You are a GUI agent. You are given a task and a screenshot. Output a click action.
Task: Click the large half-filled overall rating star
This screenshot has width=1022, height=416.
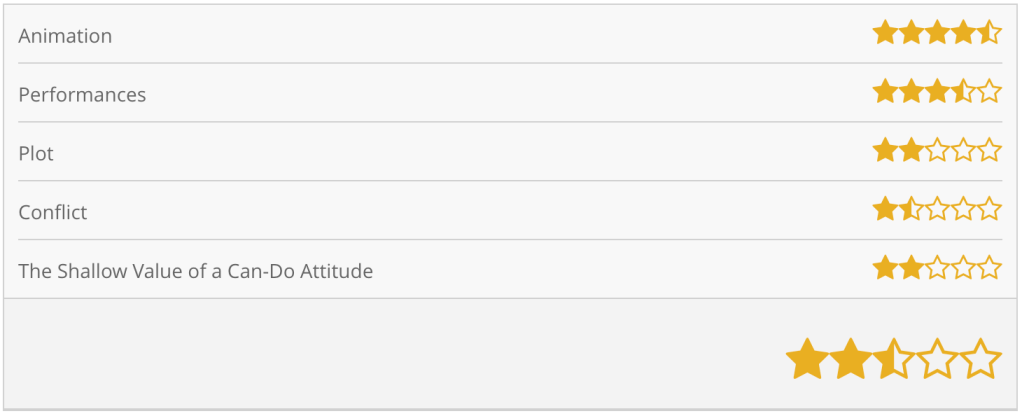[893, 359]
